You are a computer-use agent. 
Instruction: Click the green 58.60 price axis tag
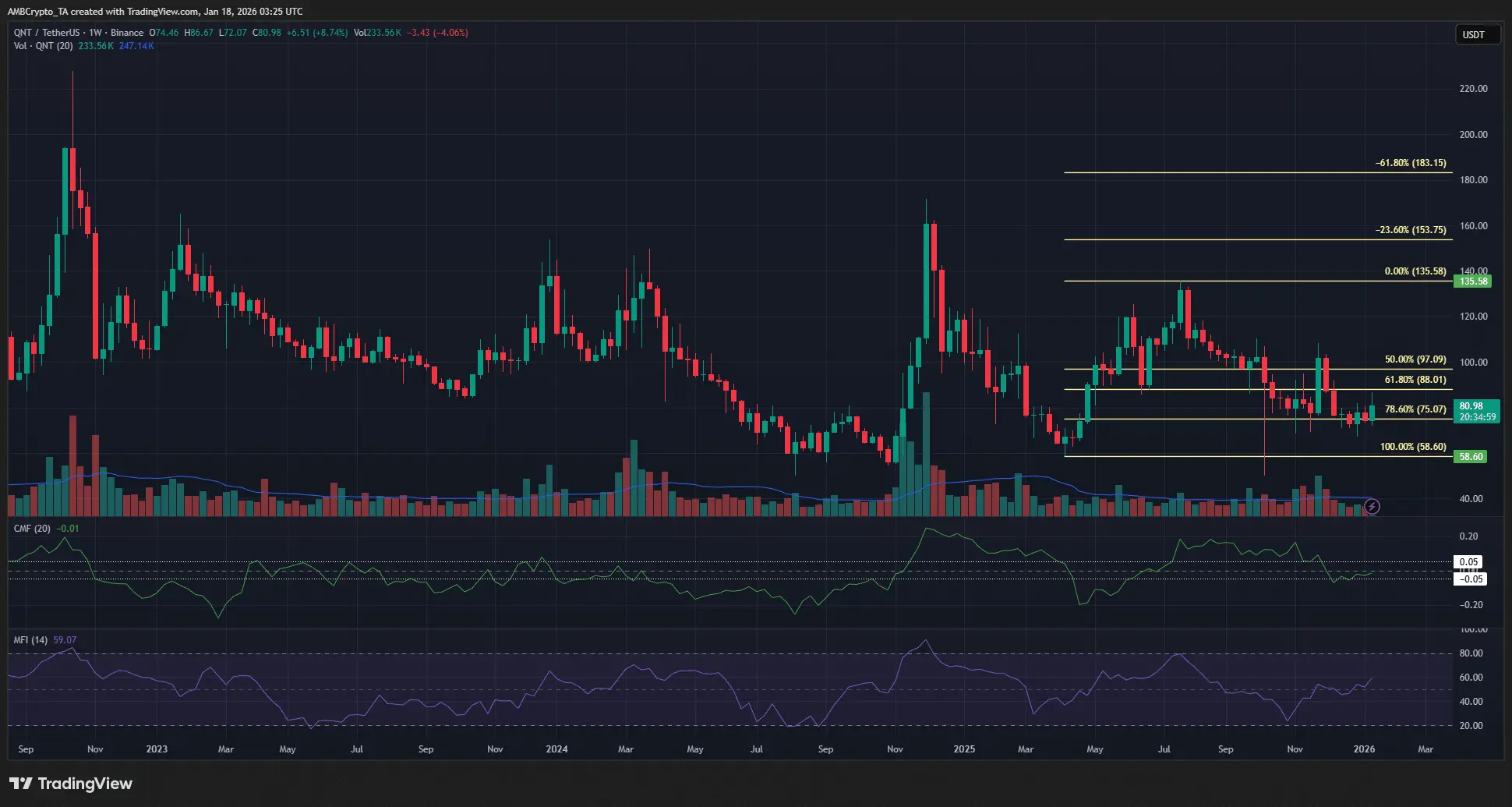click(1471, 457)
